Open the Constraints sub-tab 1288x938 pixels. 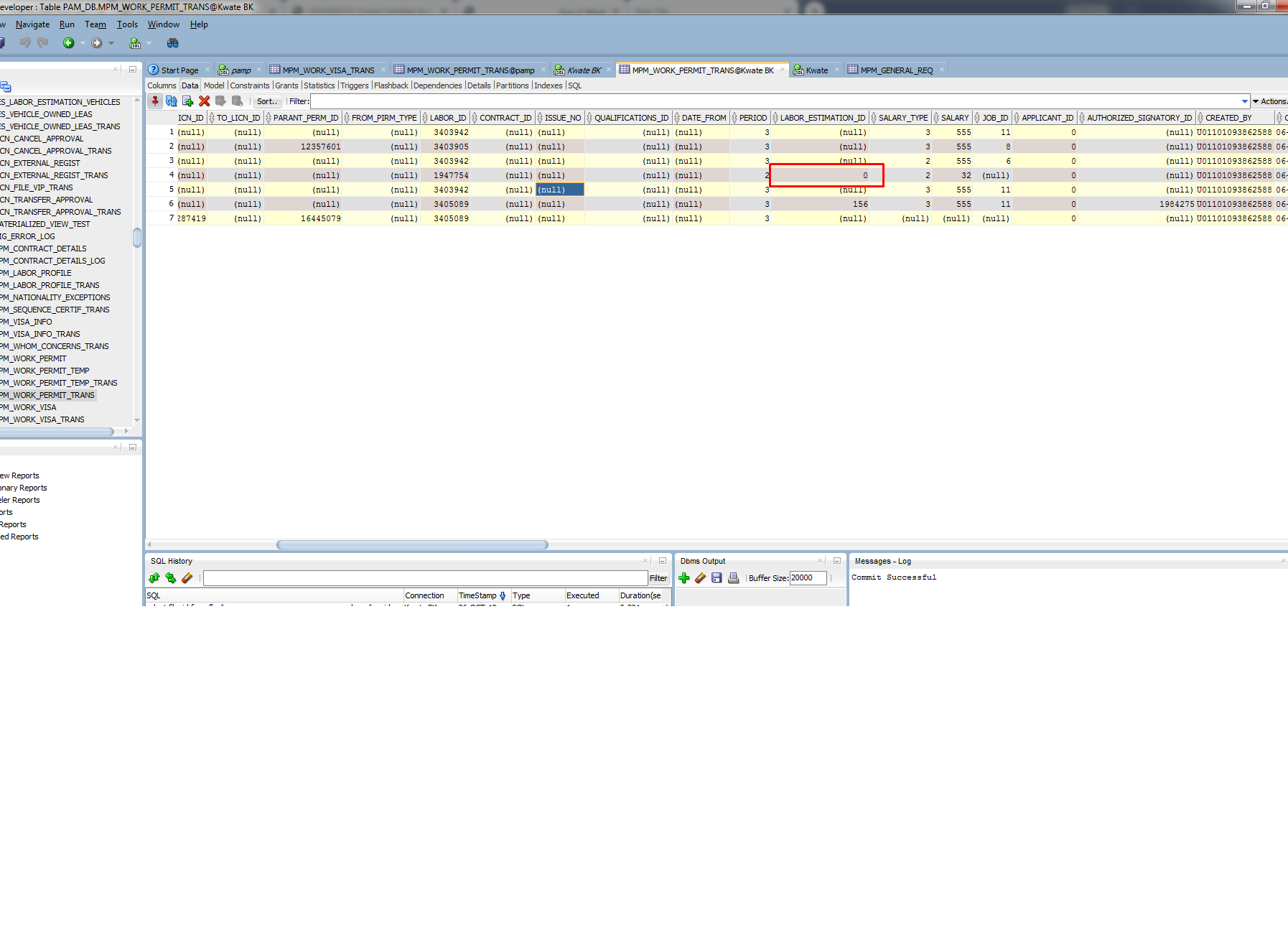pos(250,85)
